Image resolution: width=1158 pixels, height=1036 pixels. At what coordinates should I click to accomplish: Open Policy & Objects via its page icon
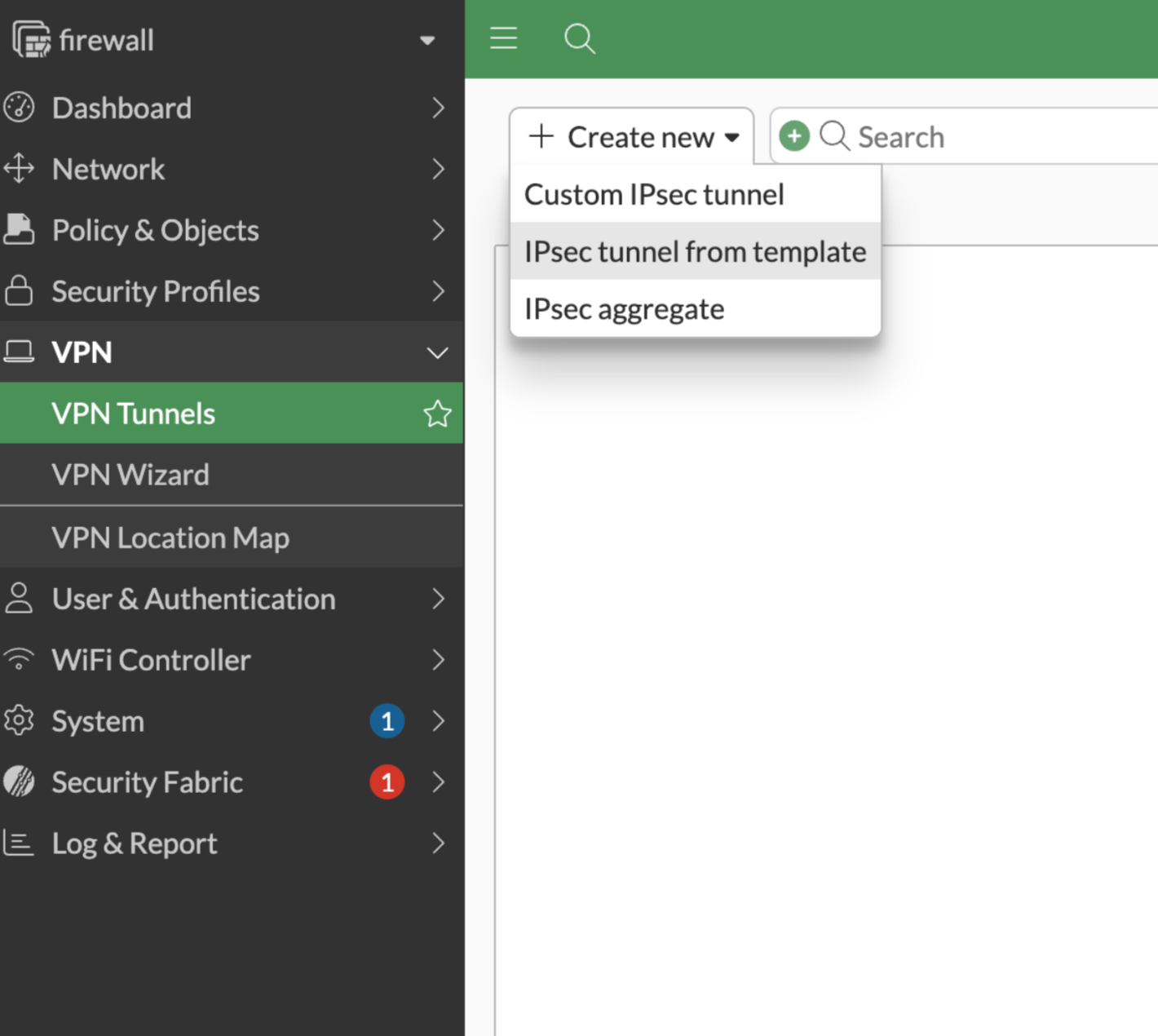coord(20,229)
